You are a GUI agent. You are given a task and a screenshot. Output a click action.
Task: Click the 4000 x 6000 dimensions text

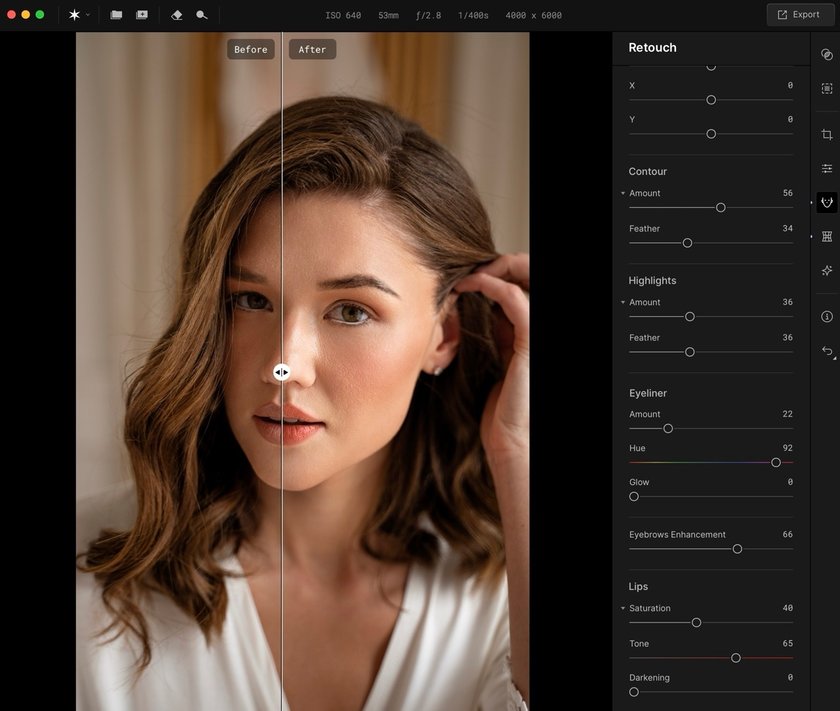coord(534,16)
